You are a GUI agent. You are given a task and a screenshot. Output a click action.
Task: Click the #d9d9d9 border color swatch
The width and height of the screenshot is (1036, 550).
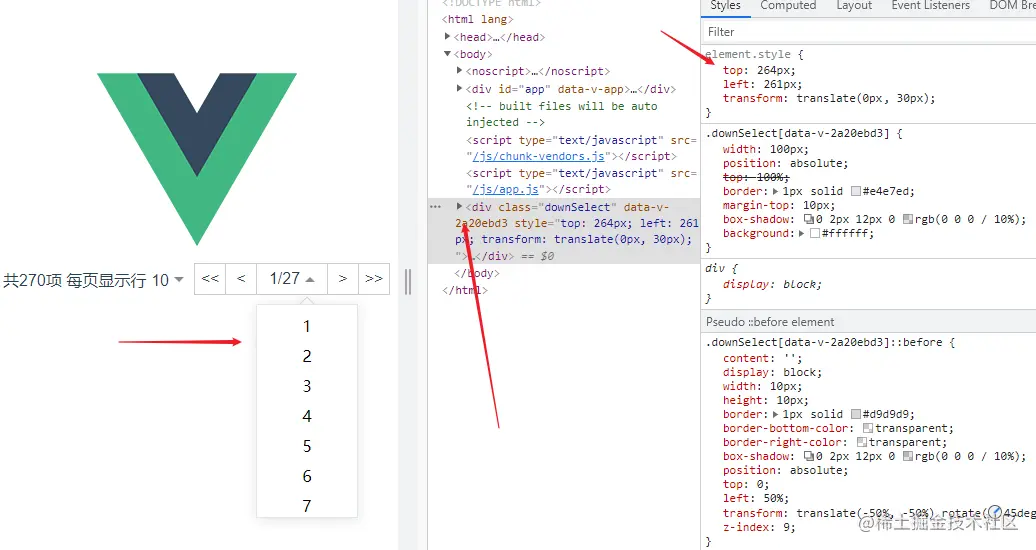[x=856, y=414]
